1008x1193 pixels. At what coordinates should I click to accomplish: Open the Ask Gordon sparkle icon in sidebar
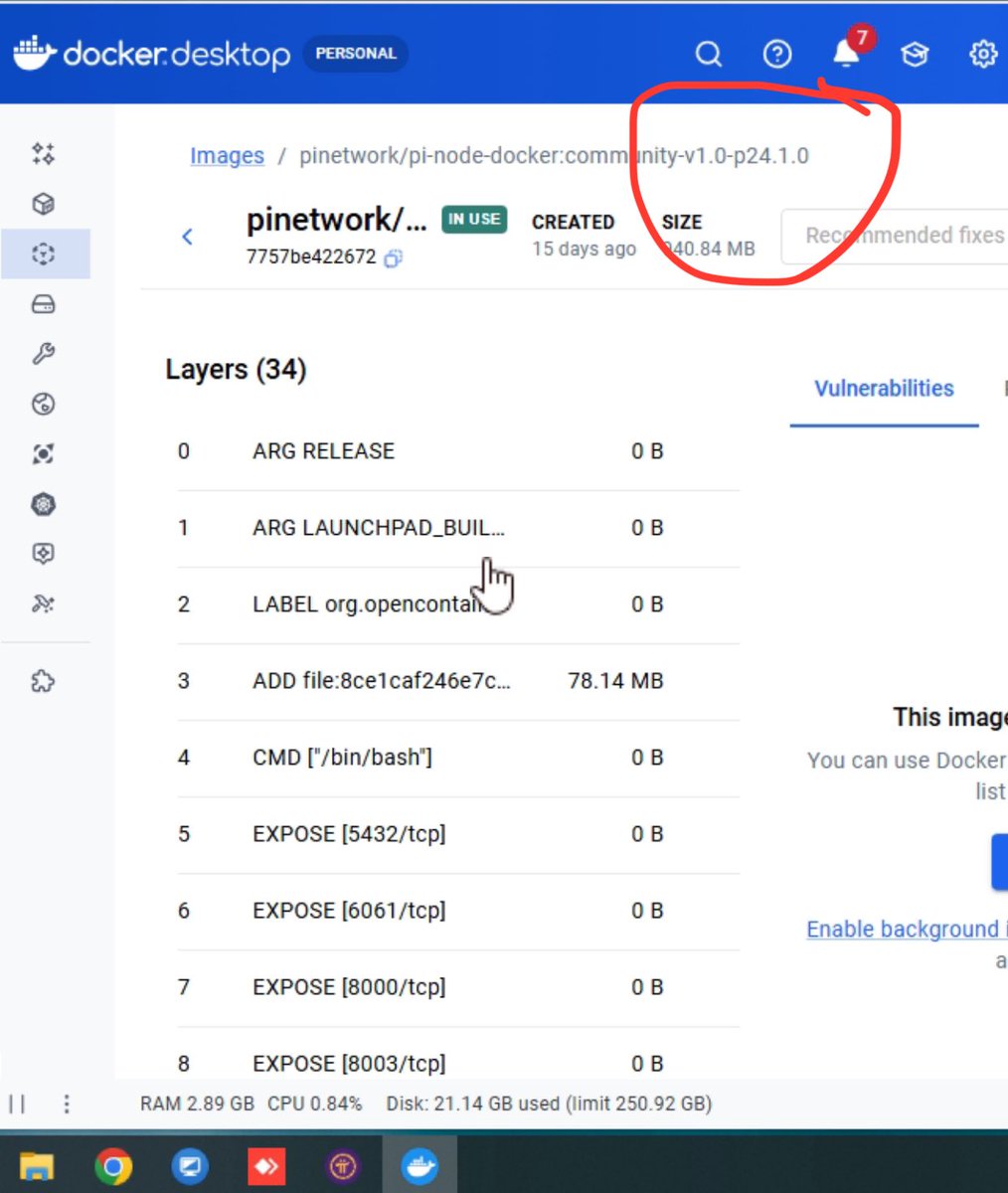point(43,154)
